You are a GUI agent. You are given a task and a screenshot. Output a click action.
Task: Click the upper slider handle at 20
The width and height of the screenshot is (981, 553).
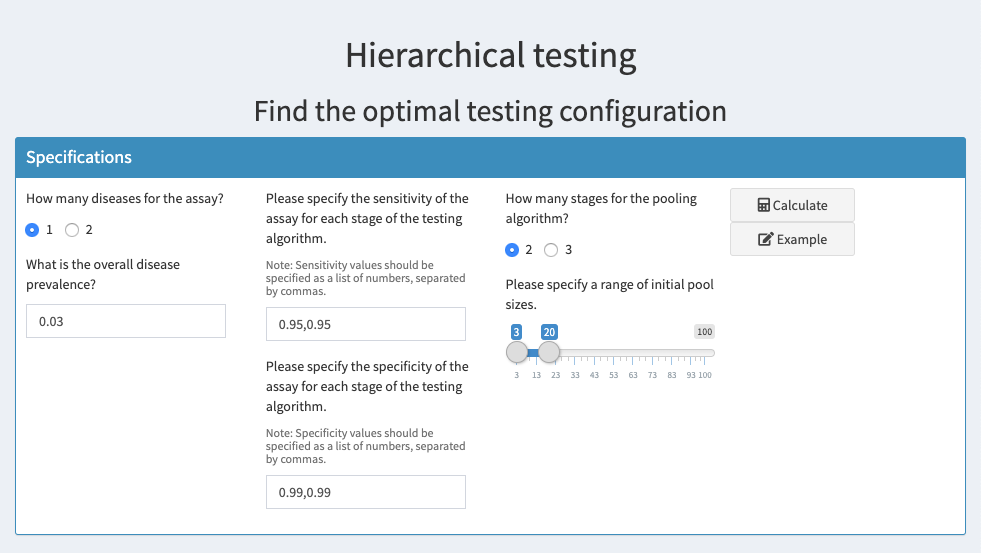coord(549,352)
